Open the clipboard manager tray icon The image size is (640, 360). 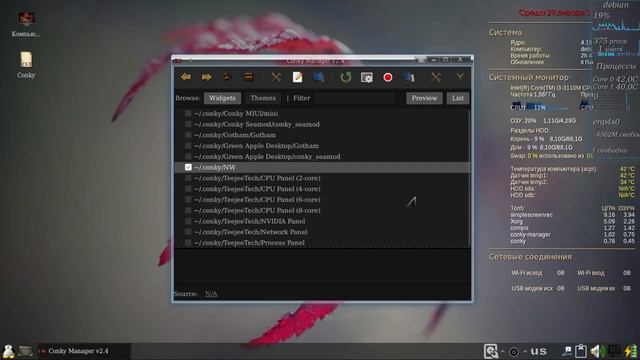[x=581, y=351]
